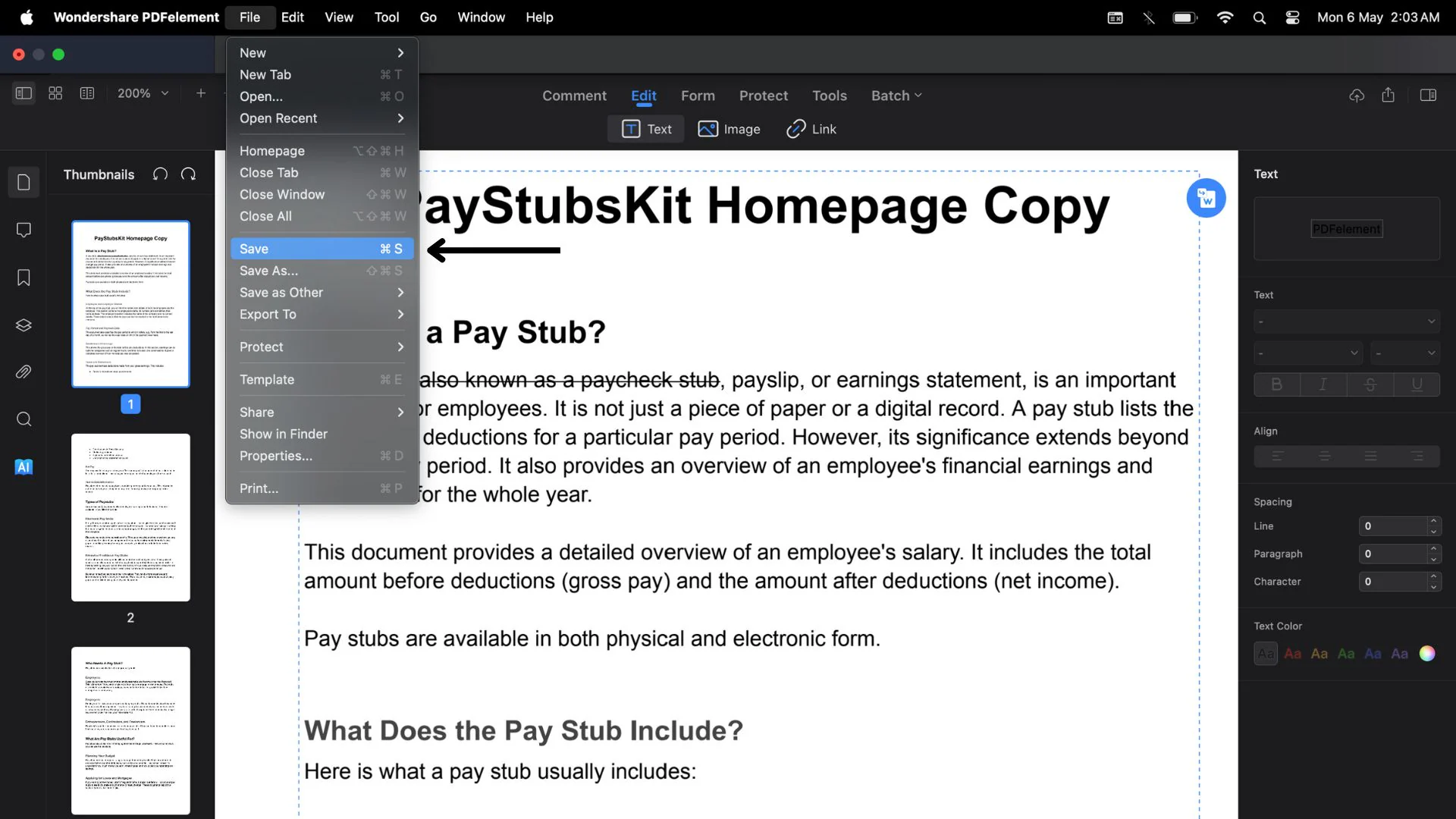
Task: Switch to grid thumbnail view icon
Action: pyautogui.click(x=55, y=93)
